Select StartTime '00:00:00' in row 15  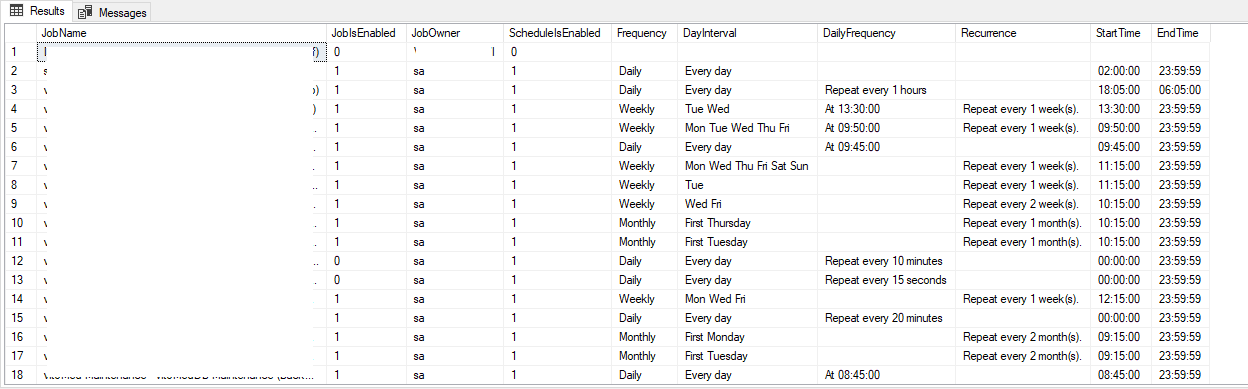pos(1121,318)
